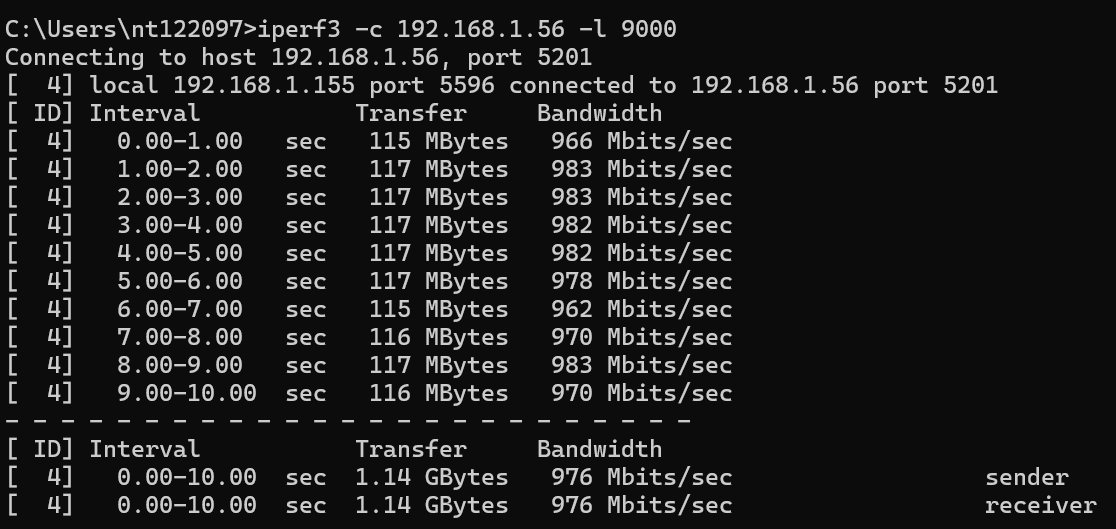
Task: Click the 'sender' label in summary
Action: [x=1027, y=477]
